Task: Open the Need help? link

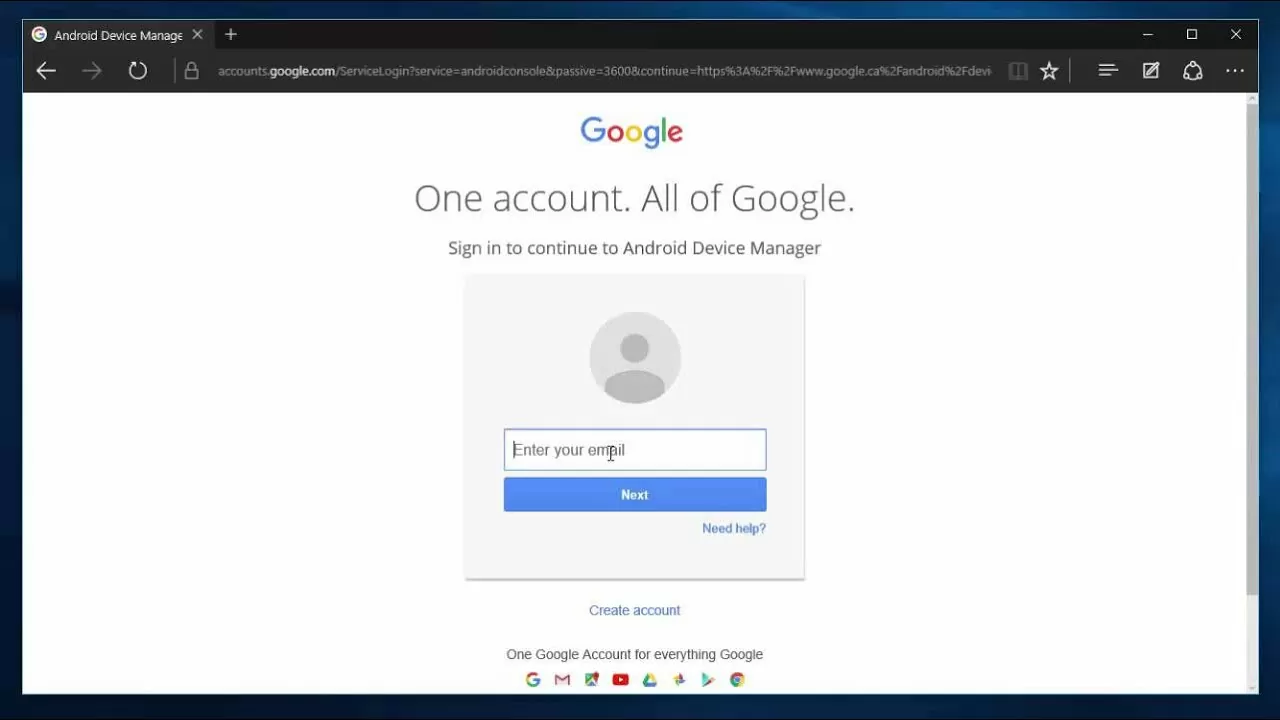Action: [x=734, y=528]
